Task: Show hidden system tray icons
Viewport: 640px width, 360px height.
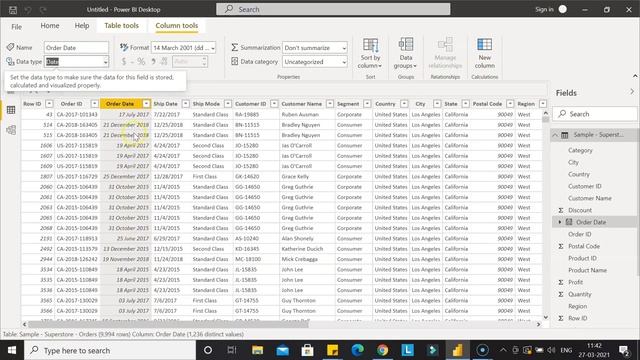Action: click(503, 350)
